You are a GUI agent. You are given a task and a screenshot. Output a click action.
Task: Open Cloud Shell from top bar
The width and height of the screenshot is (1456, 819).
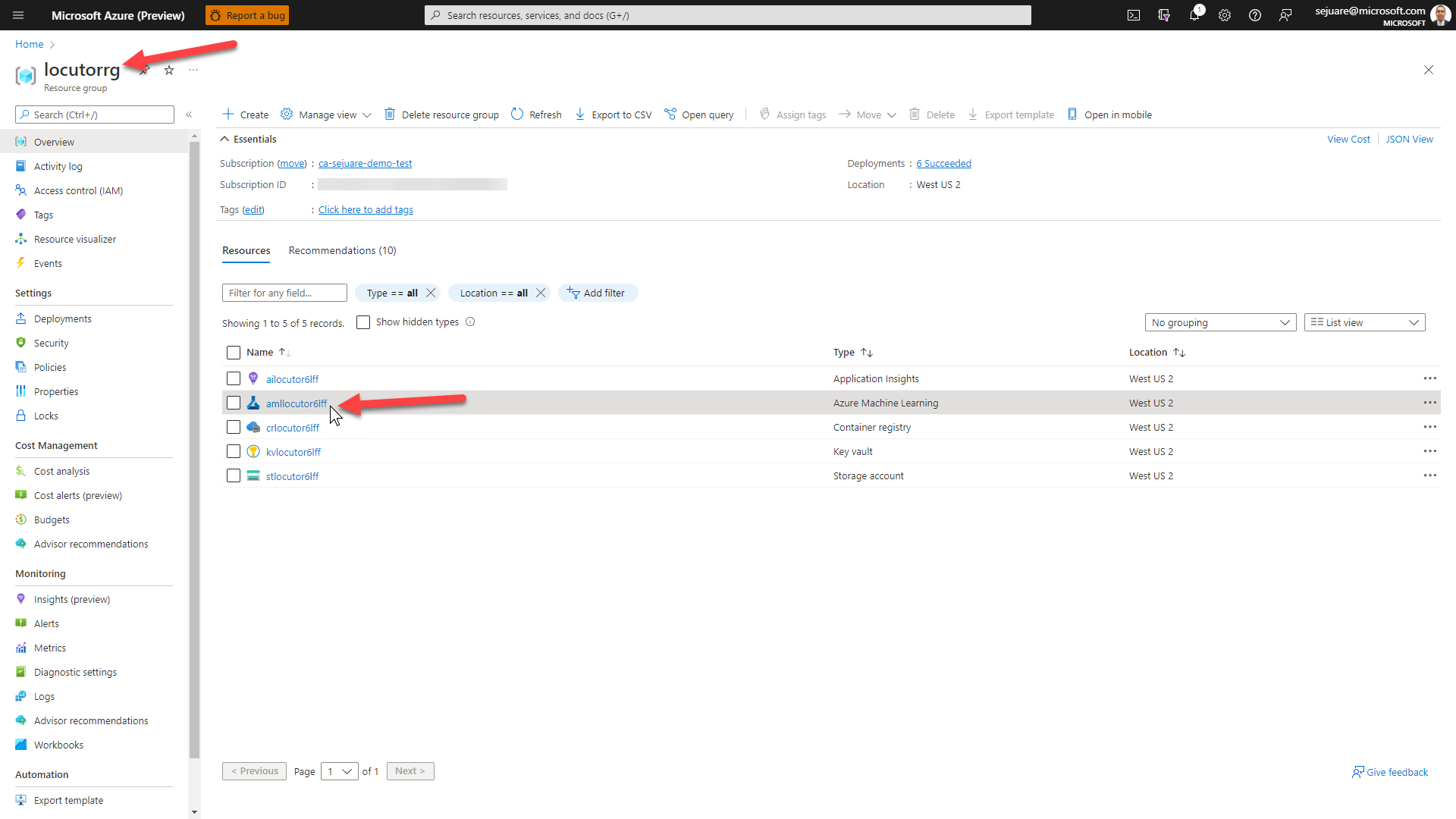[1134, 15]
